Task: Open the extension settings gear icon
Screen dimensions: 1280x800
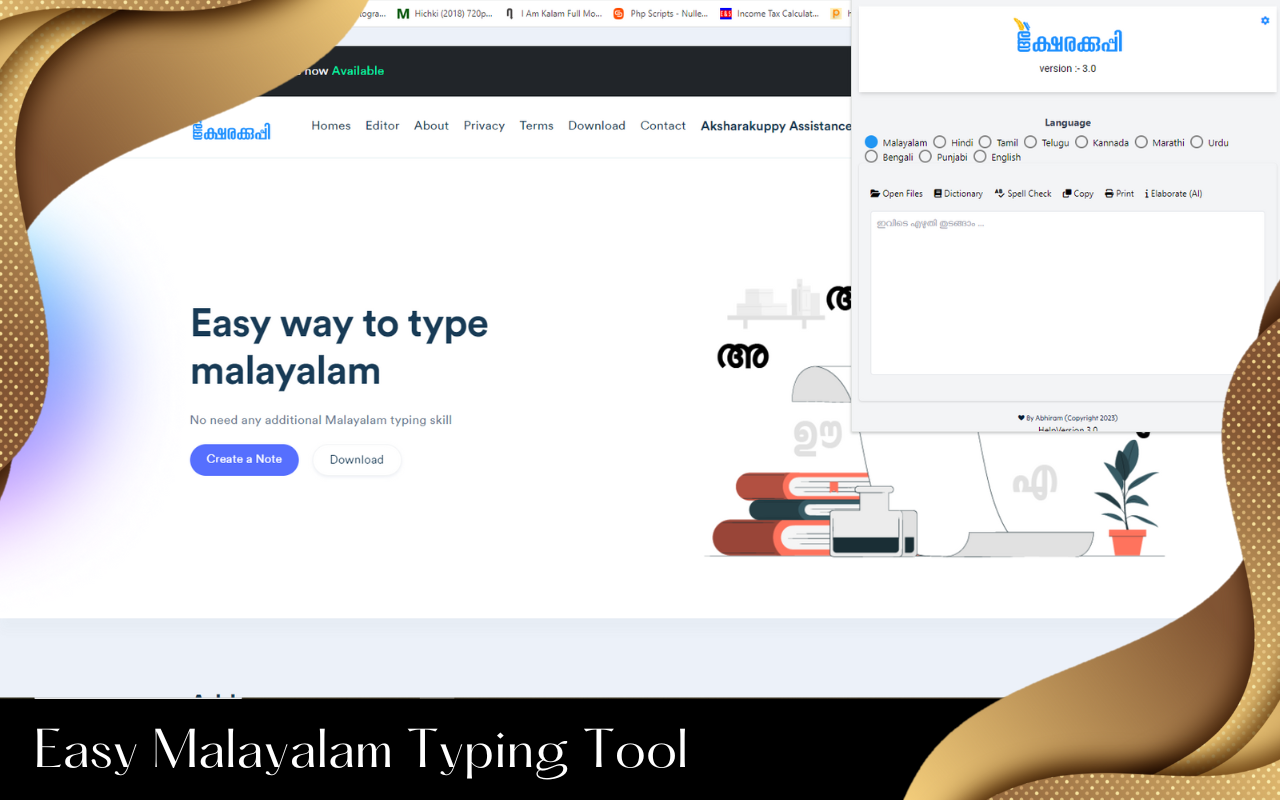Action: (1265, 20)
